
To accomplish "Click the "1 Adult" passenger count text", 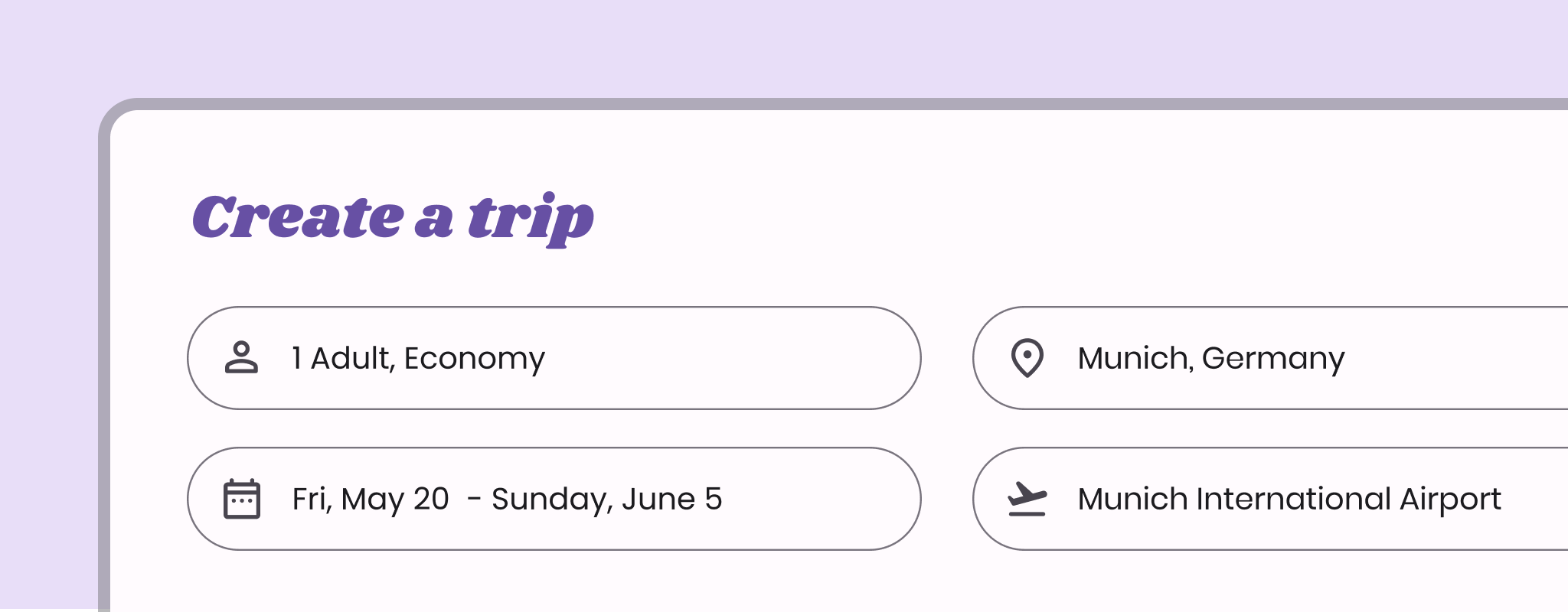I will click(x=341, y=358).
